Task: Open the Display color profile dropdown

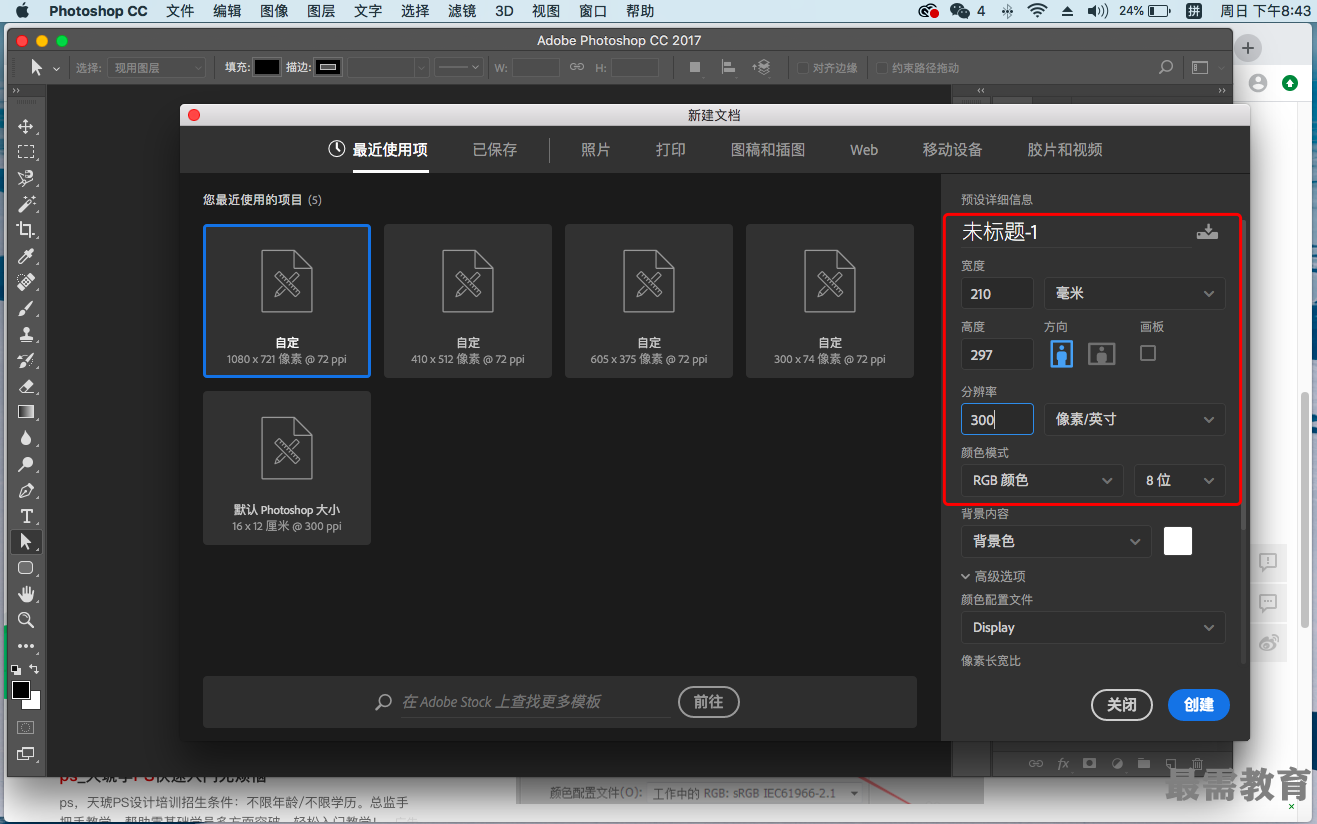Action: click(1093, 628)
